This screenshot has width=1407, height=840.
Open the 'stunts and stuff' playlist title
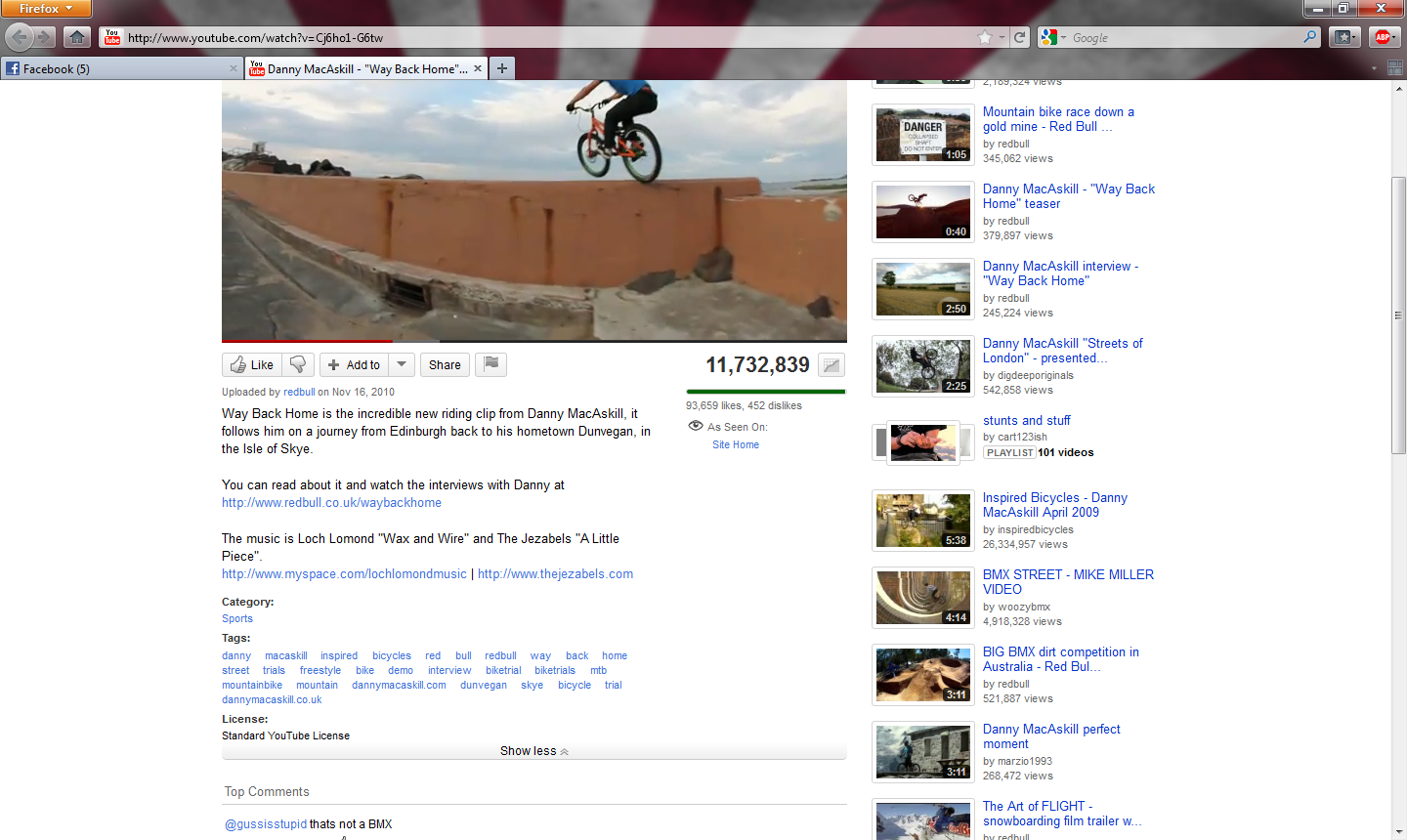click(1027, 420)
